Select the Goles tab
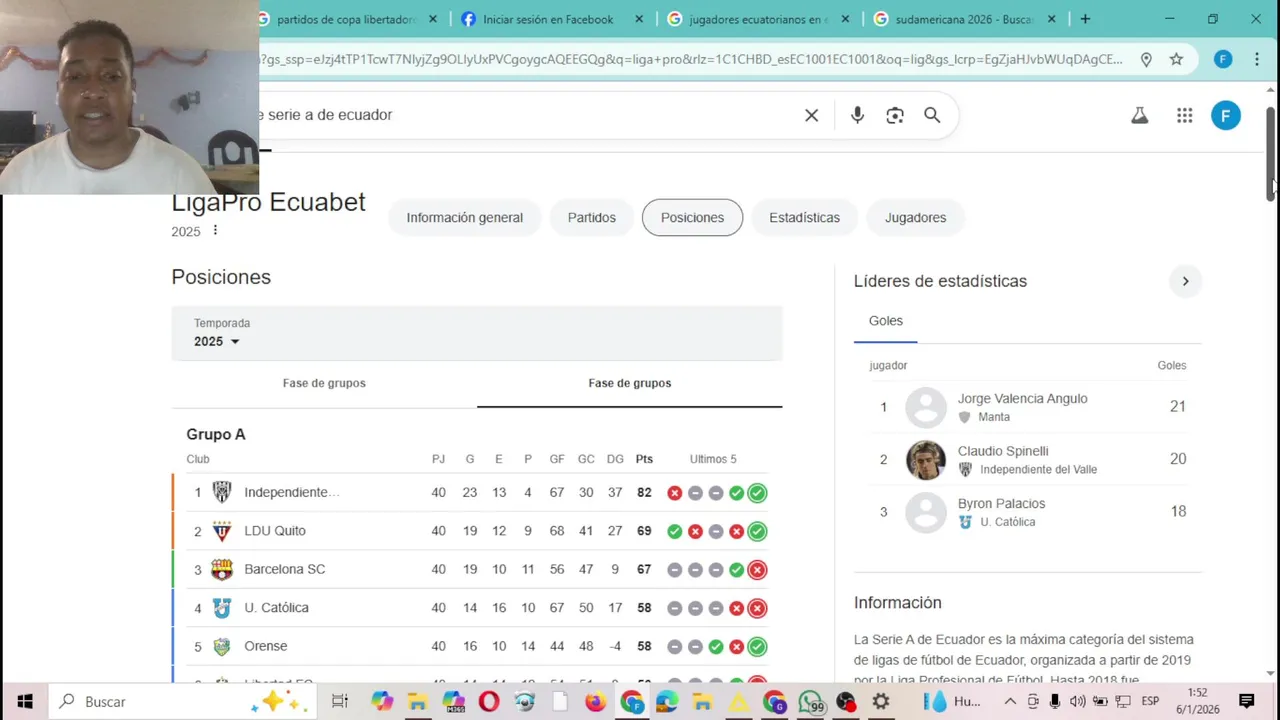This screenshot has width=1280, height=720. (x=886, y=321)
